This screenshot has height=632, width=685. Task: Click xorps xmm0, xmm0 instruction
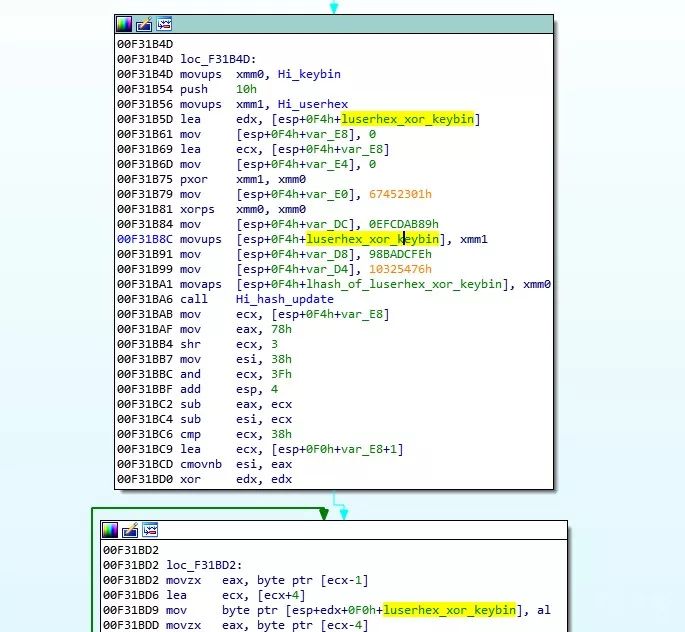pos(243,209)
